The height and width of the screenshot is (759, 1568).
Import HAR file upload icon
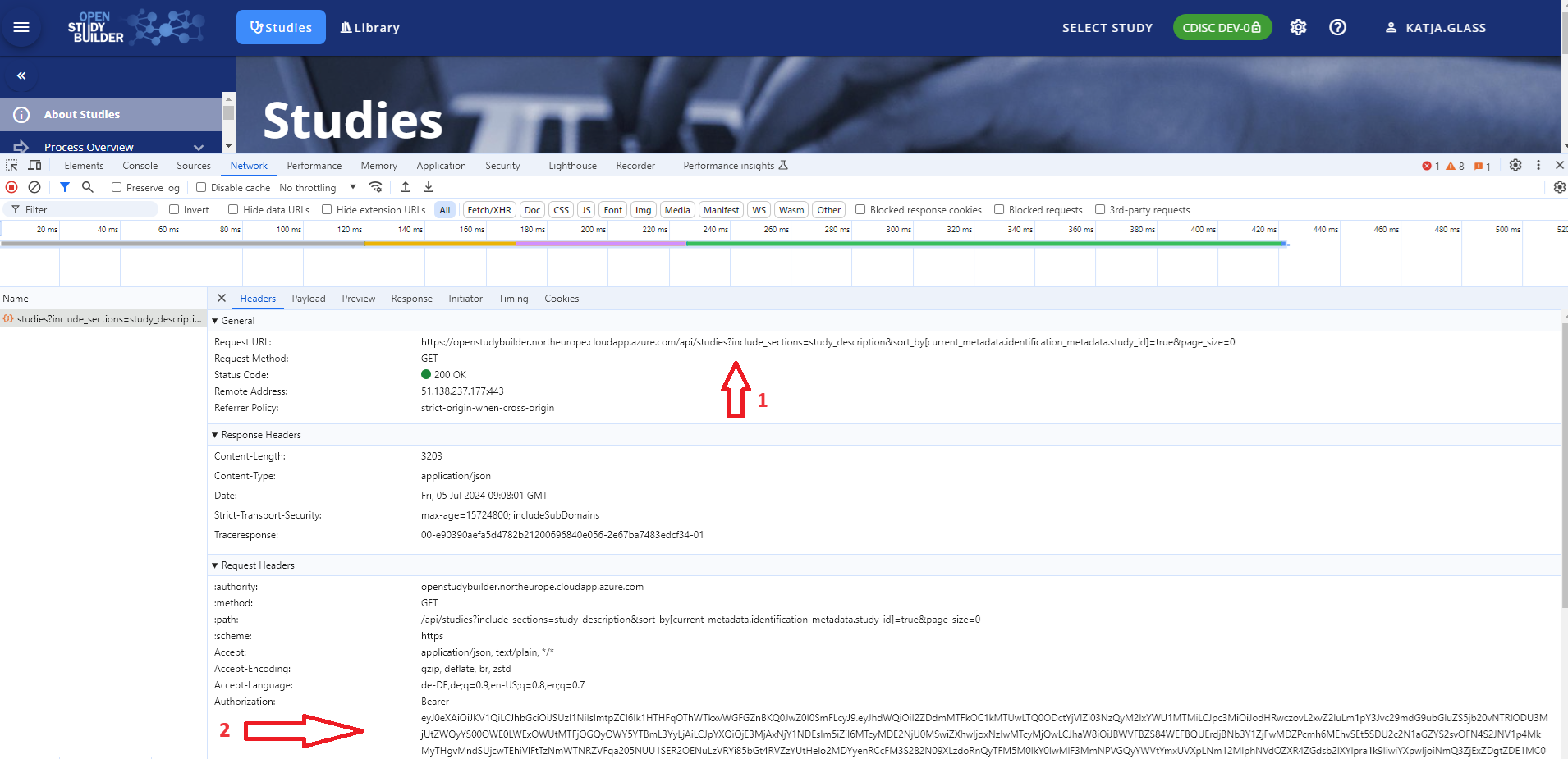click(x=406, y=187)
